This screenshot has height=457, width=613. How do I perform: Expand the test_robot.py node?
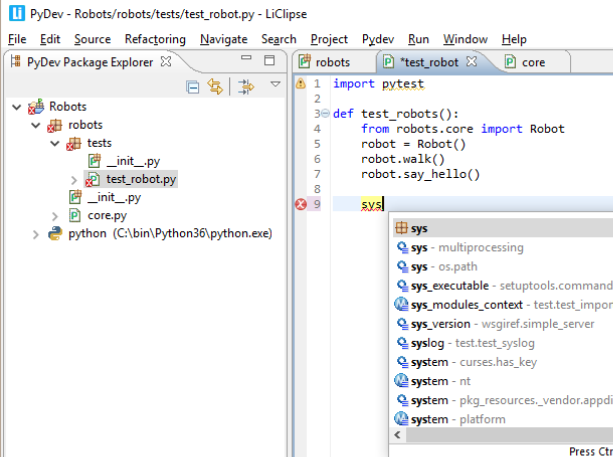[74, 180]
